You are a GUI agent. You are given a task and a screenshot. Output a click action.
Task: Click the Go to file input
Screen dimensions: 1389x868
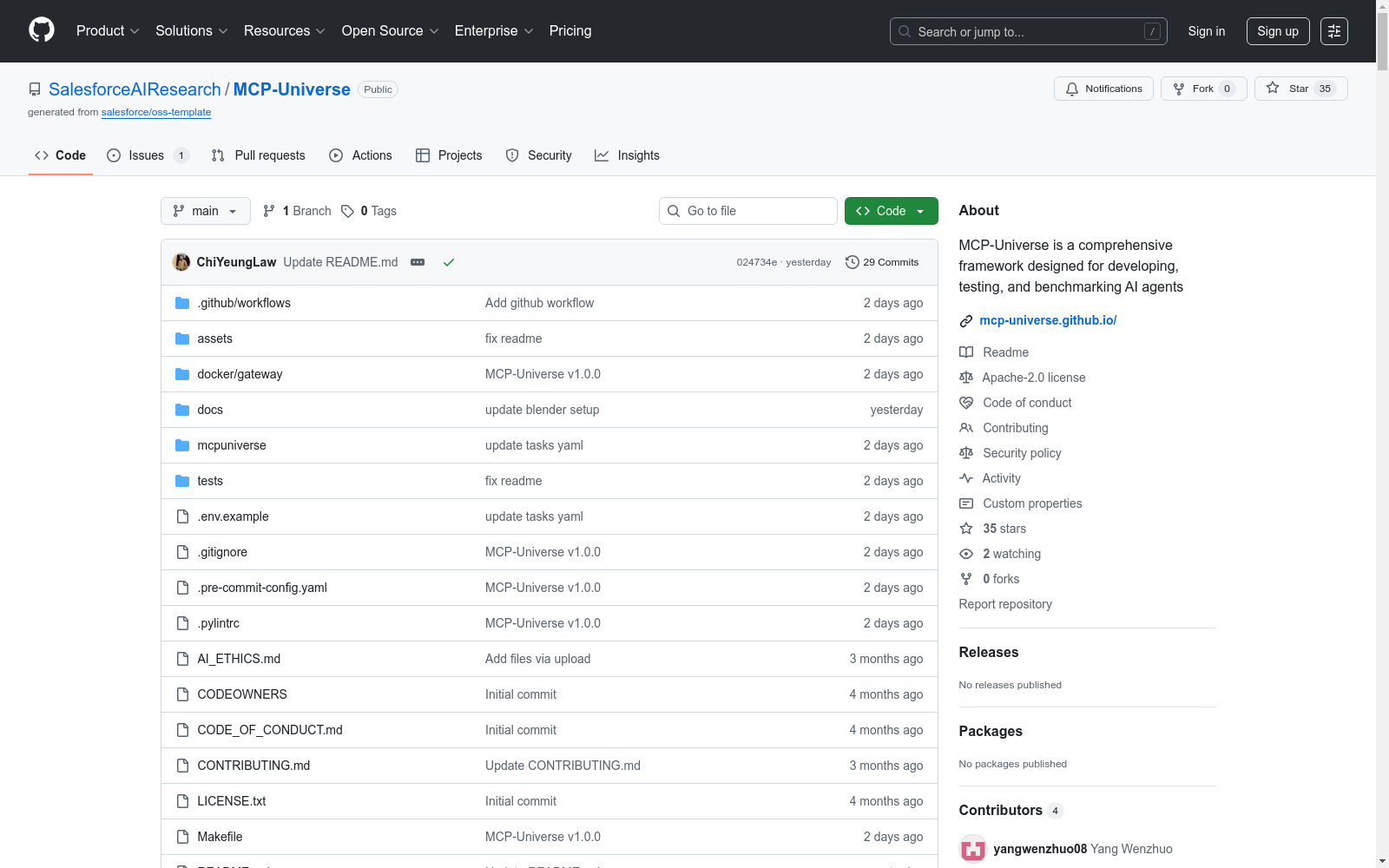(x=748, y=211)
